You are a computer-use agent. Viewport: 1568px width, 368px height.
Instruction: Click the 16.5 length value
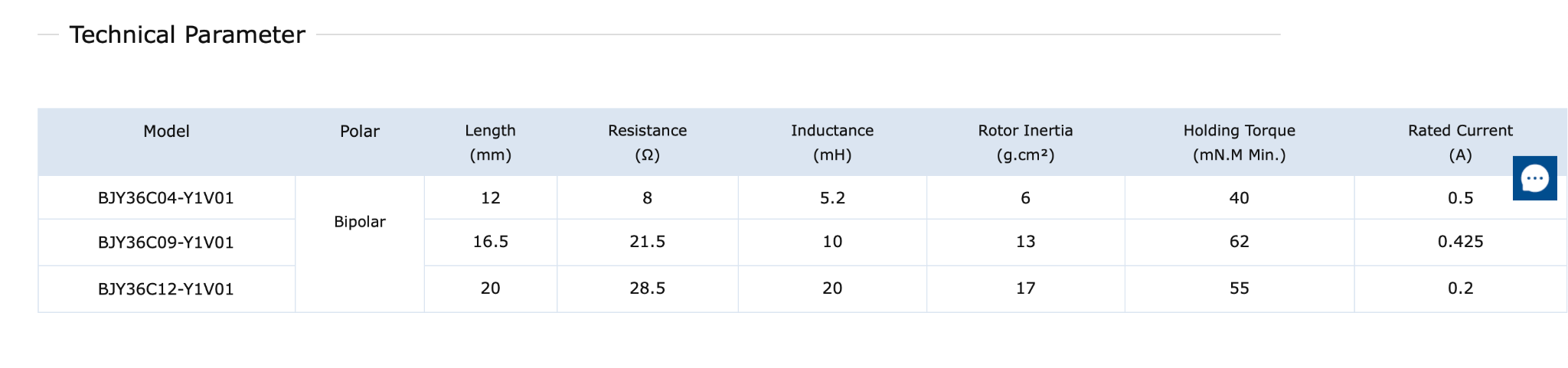click(x=490, y=242)
